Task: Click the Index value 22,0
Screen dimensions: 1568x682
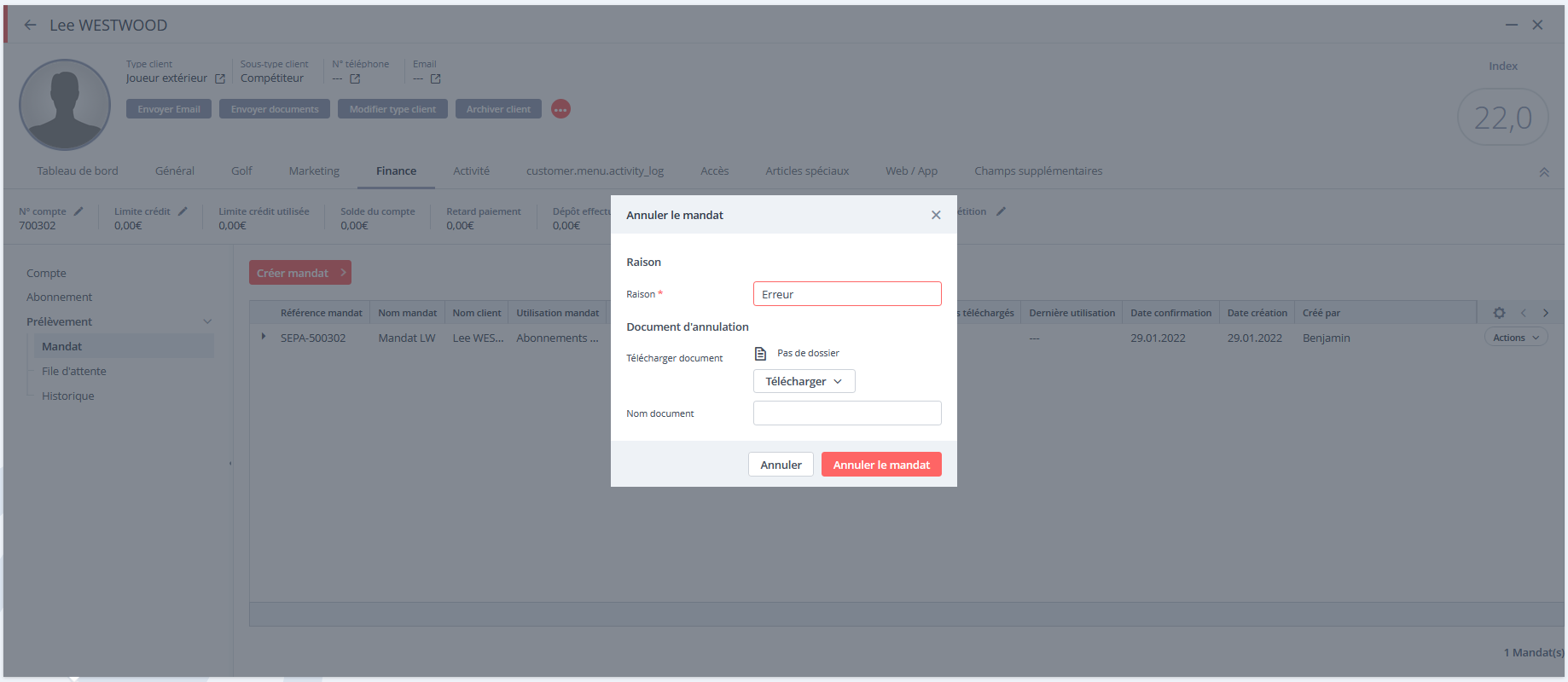Action: [x=1502, y=117]
